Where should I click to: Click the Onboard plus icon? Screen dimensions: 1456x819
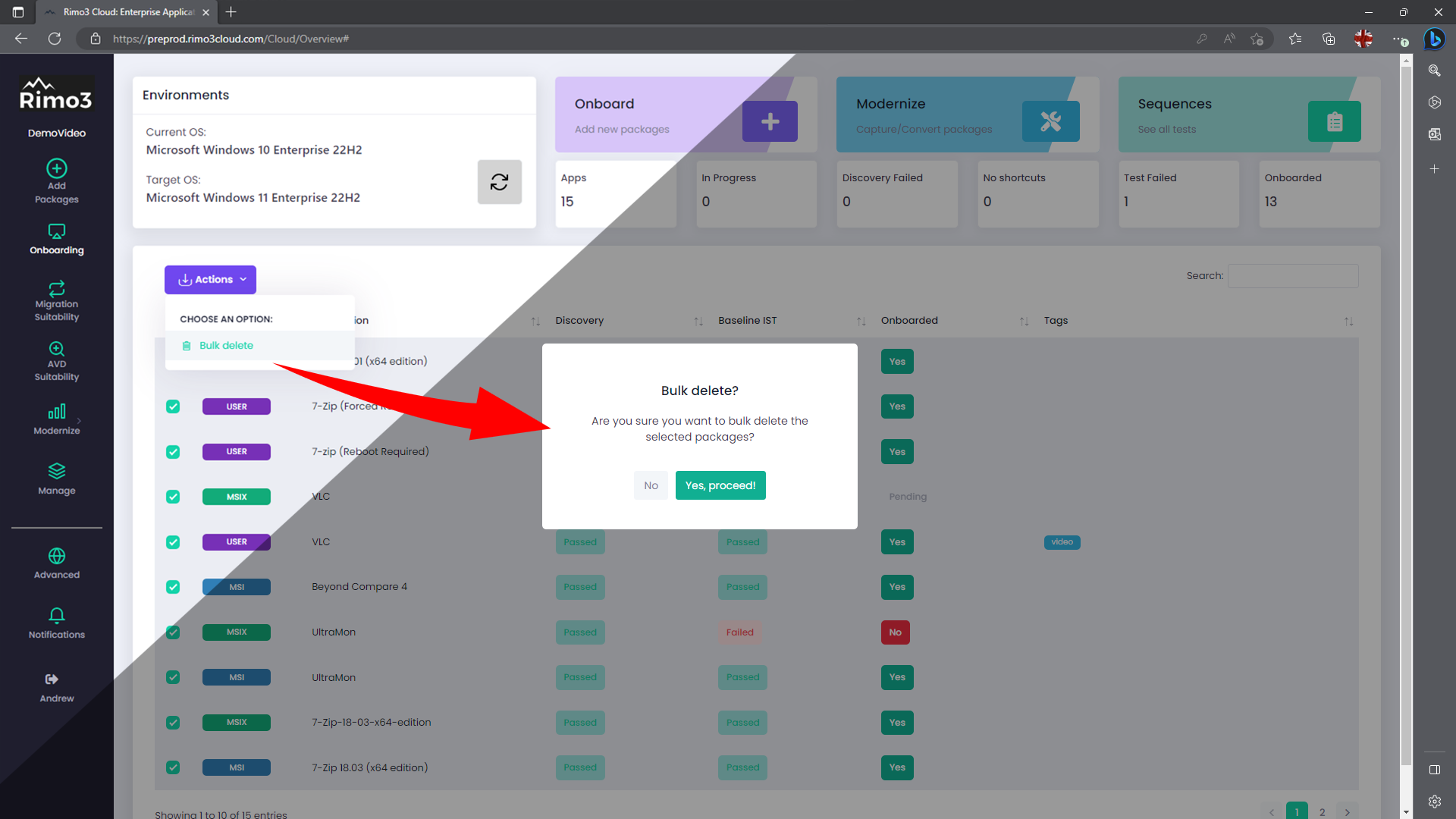point(770,121)
